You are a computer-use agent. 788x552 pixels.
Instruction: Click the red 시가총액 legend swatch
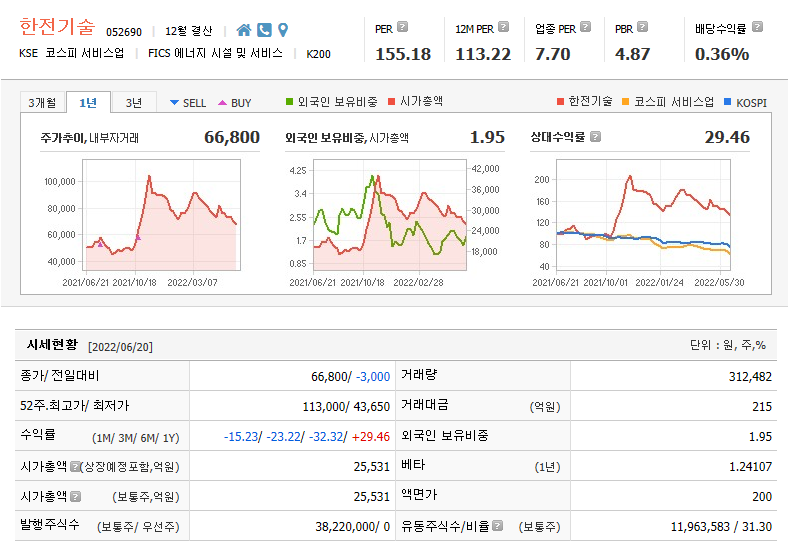[x=392, y=102]
